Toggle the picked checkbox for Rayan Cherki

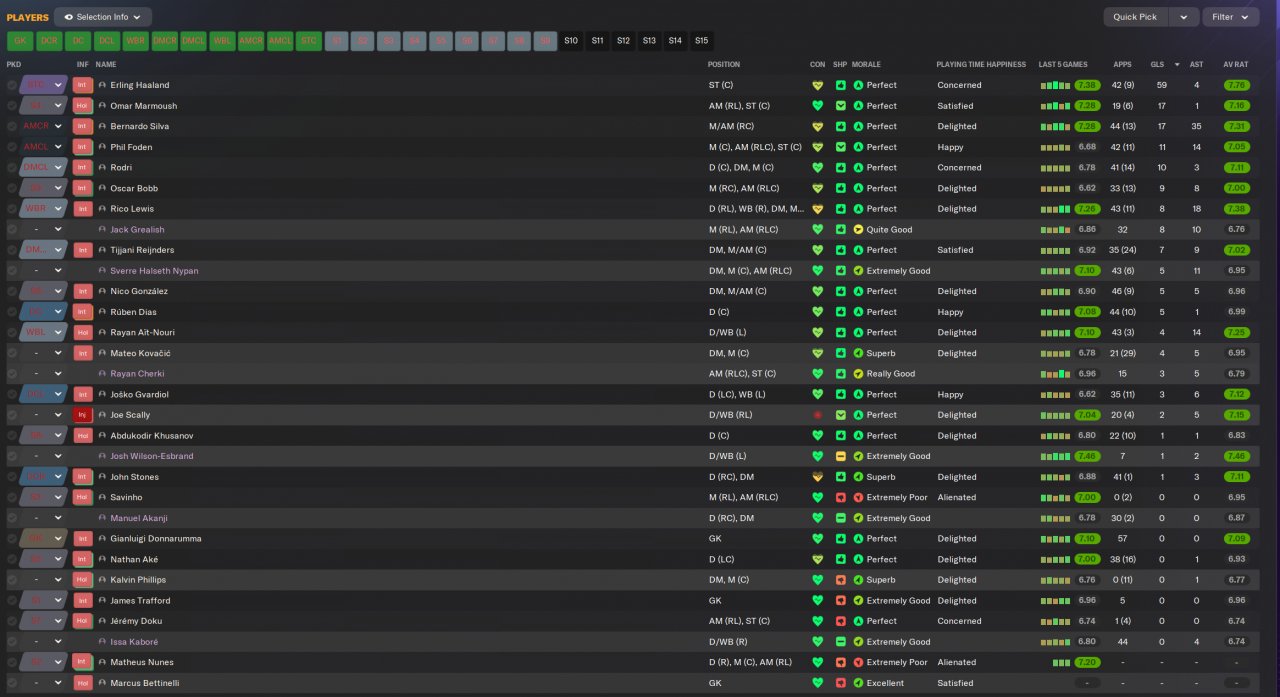pos(12,374)
